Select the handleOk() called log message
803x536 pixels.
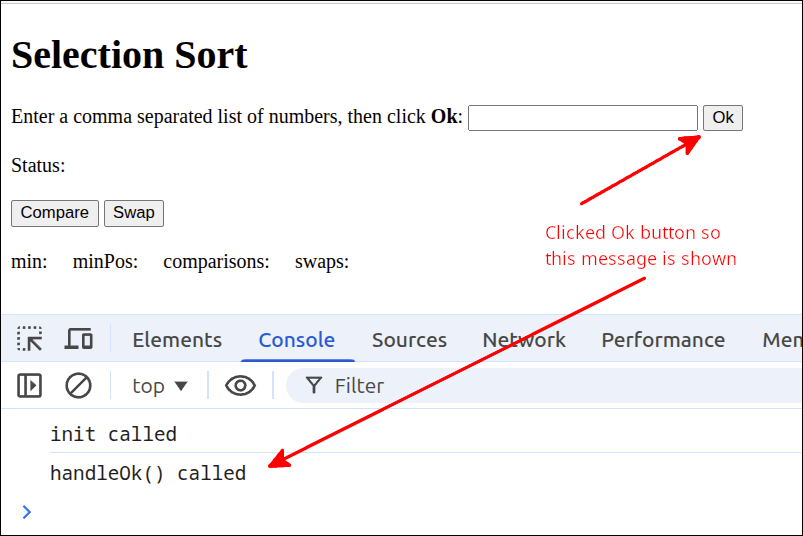(148, 473)
